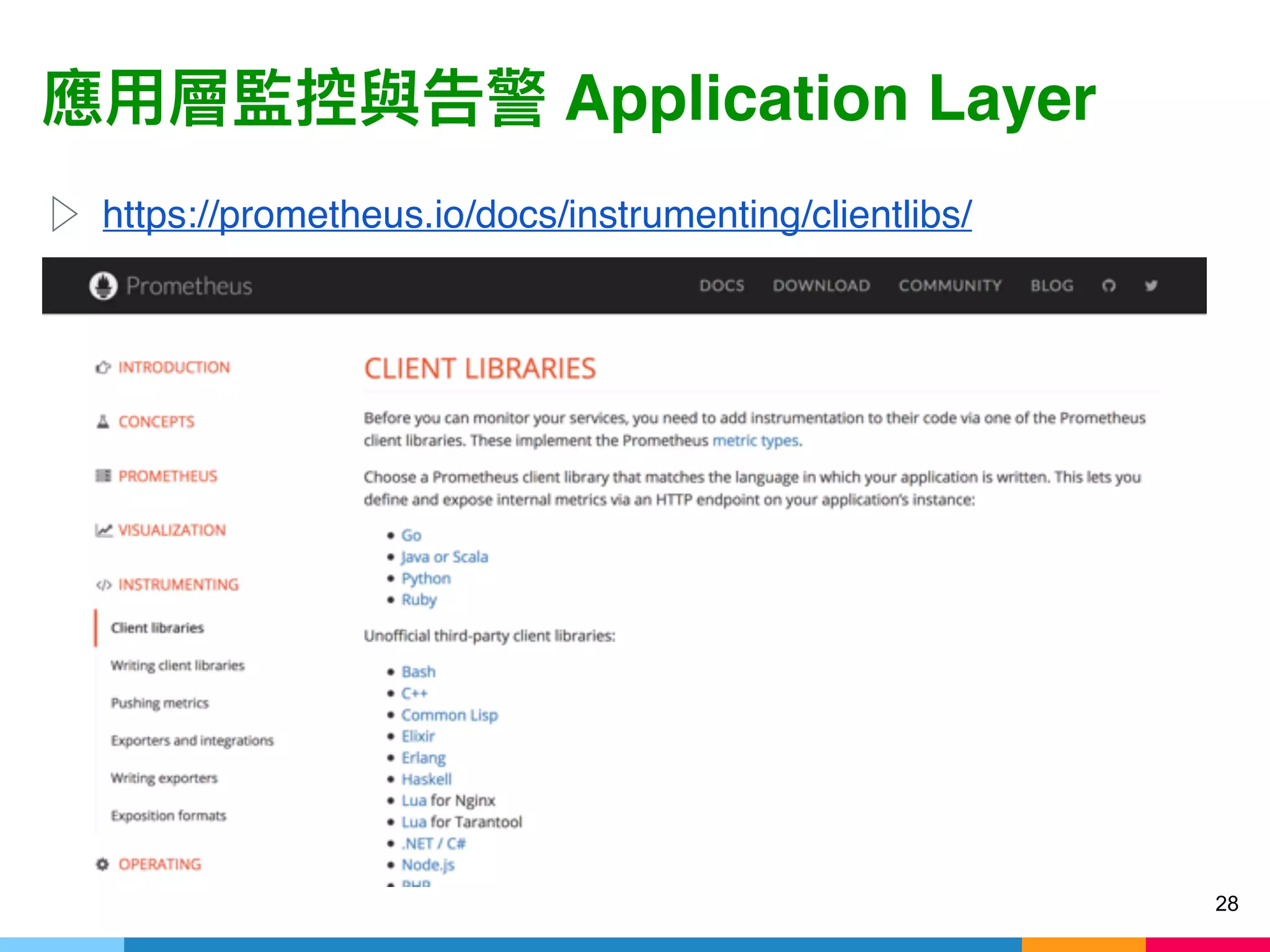
Task: Click the Operating gear icon in sidebar
Action: click(x=103, y=864)
